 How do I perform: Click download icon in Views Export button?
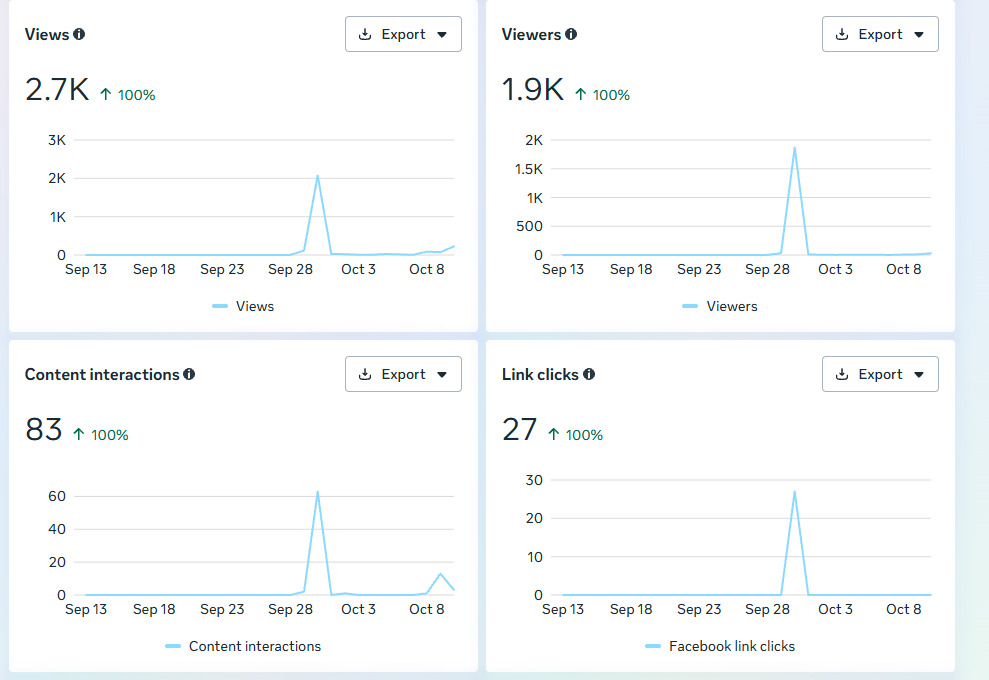(365, 34)
